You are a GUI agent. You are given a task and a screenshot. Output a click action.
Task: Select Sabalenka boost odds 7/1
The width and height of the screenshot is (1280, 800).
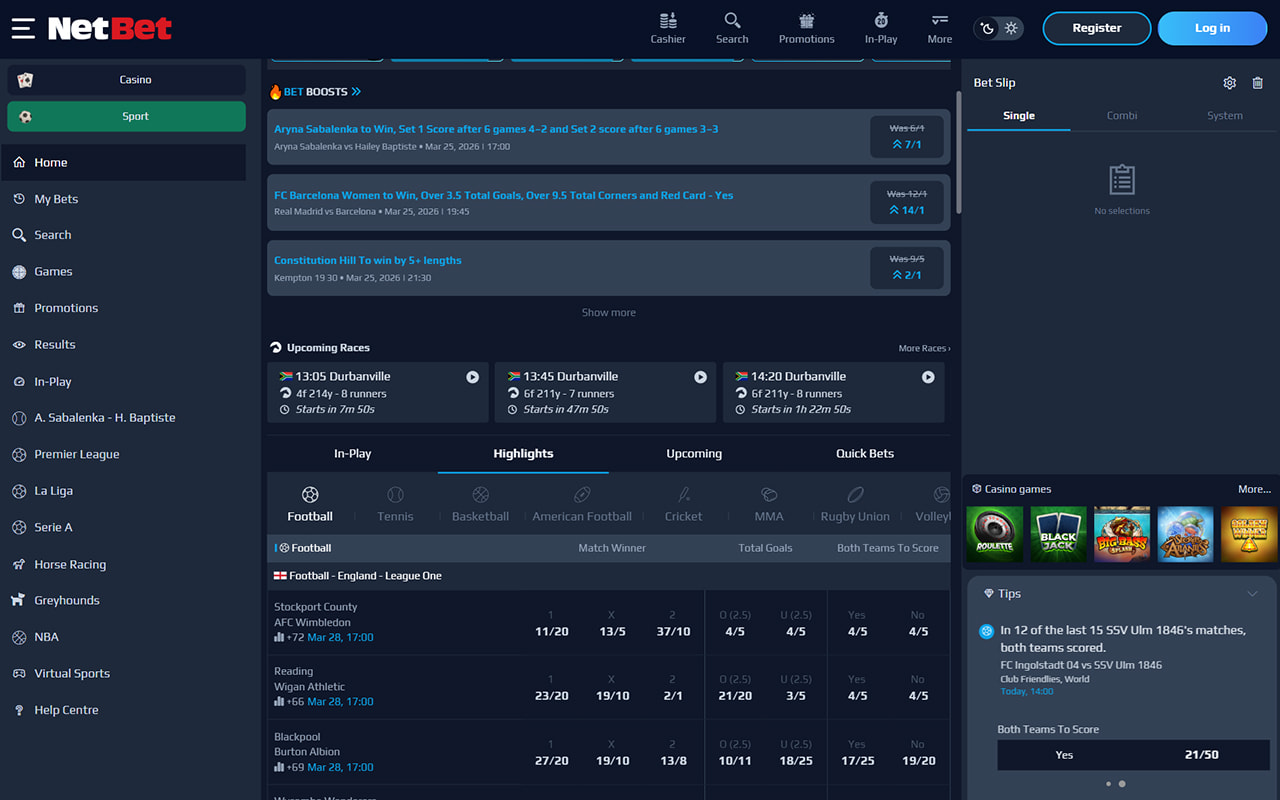[907, 137]
